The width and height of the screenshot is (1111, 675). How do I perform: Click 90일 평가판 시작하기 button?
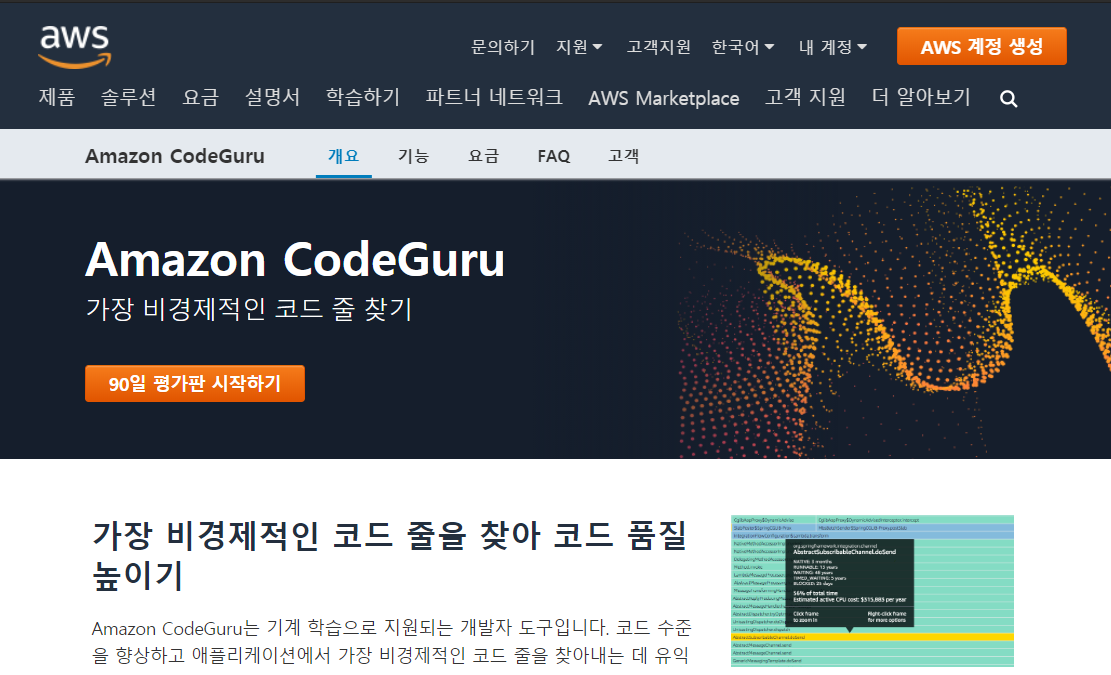(195, 383)
